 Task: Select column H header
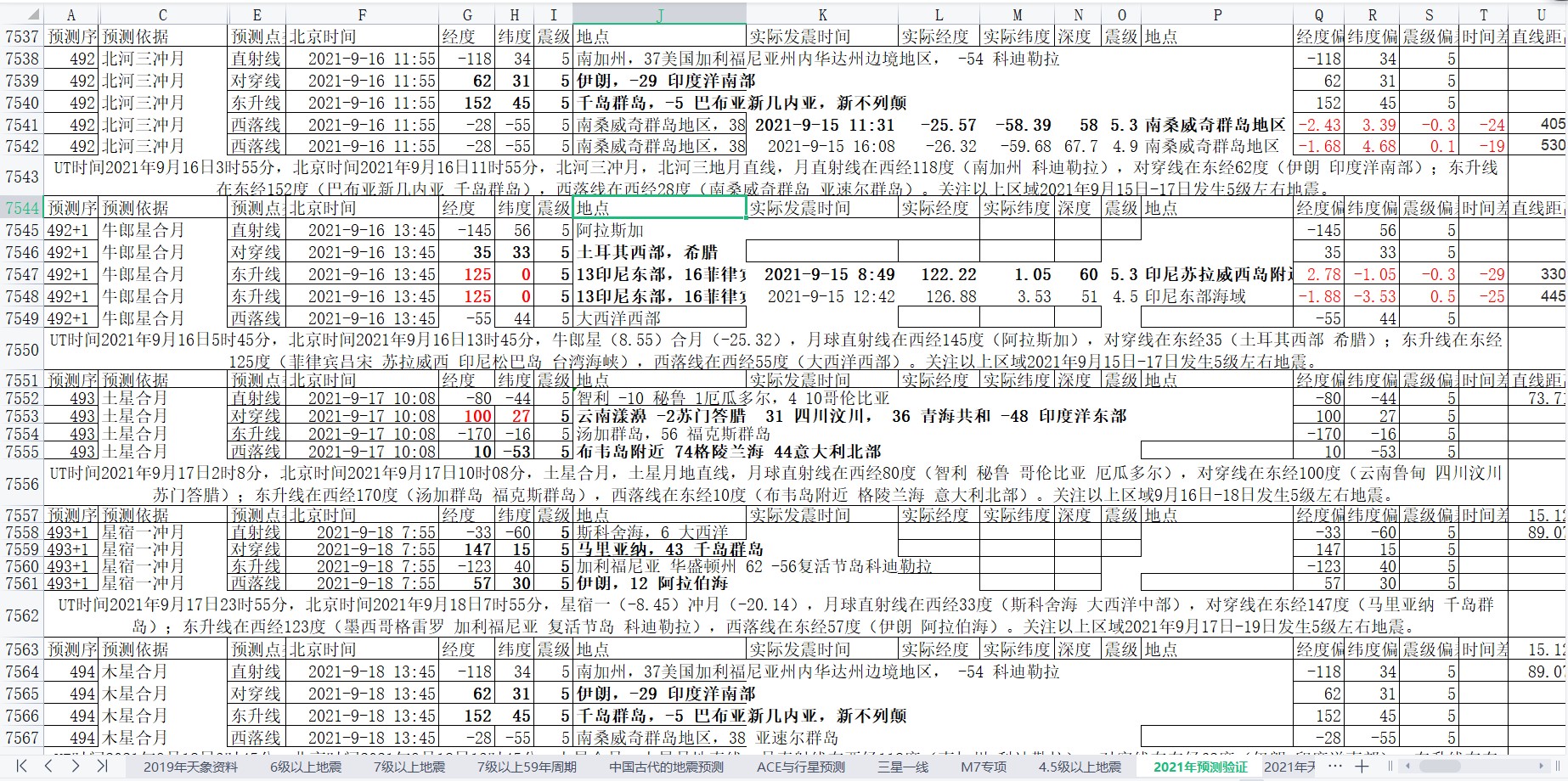pos(515,14)
